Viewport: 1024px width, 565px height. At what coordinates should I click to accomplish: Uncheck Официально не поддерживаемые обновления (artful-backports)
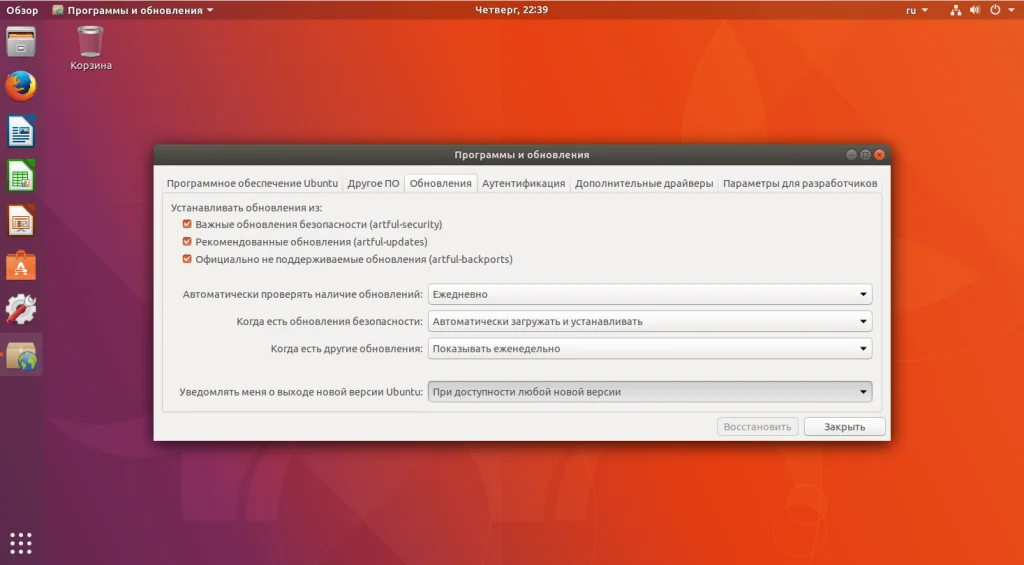point(187,259)
